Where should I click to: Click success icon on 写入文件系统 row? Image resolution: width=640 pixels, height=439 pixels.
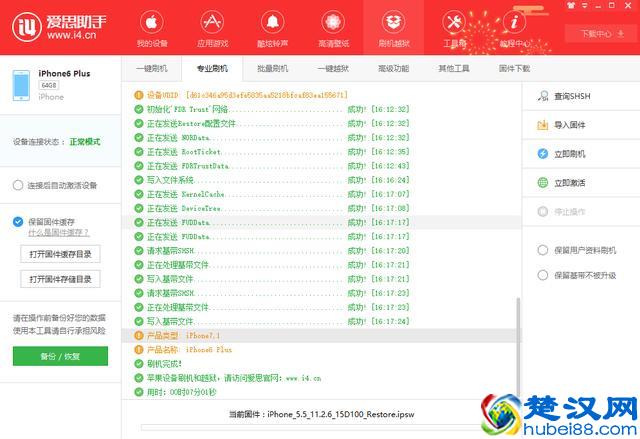coord(139,180)
